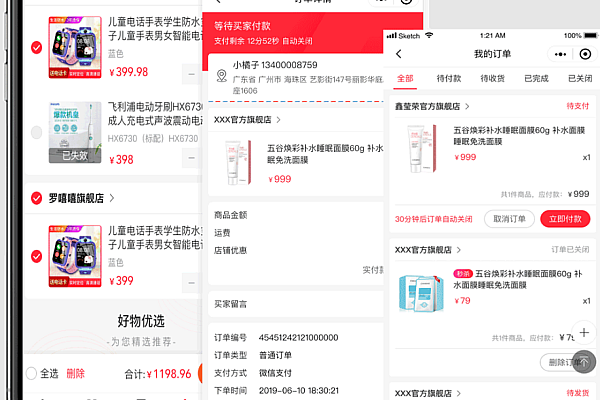This screenshot has height=400, width=600.
Task: Tap the 秒杀 tagged mask product title
Action: point(518,279)
